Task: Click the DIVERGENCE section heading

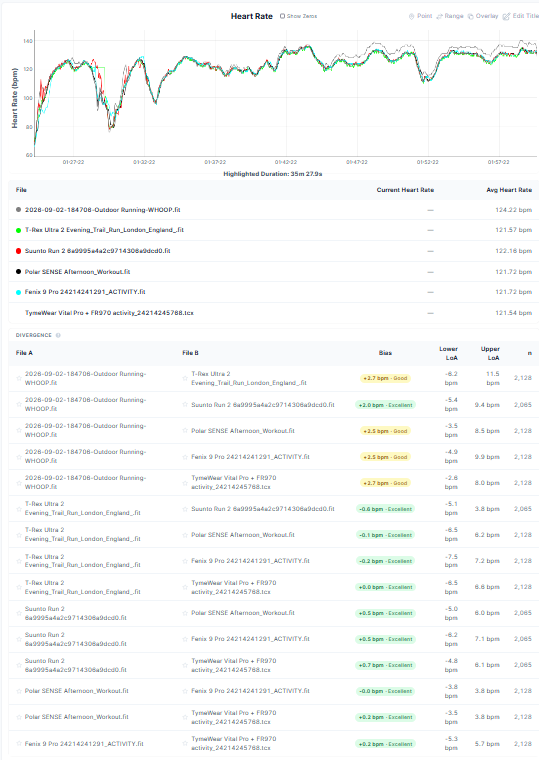Action: coord(33,335)
